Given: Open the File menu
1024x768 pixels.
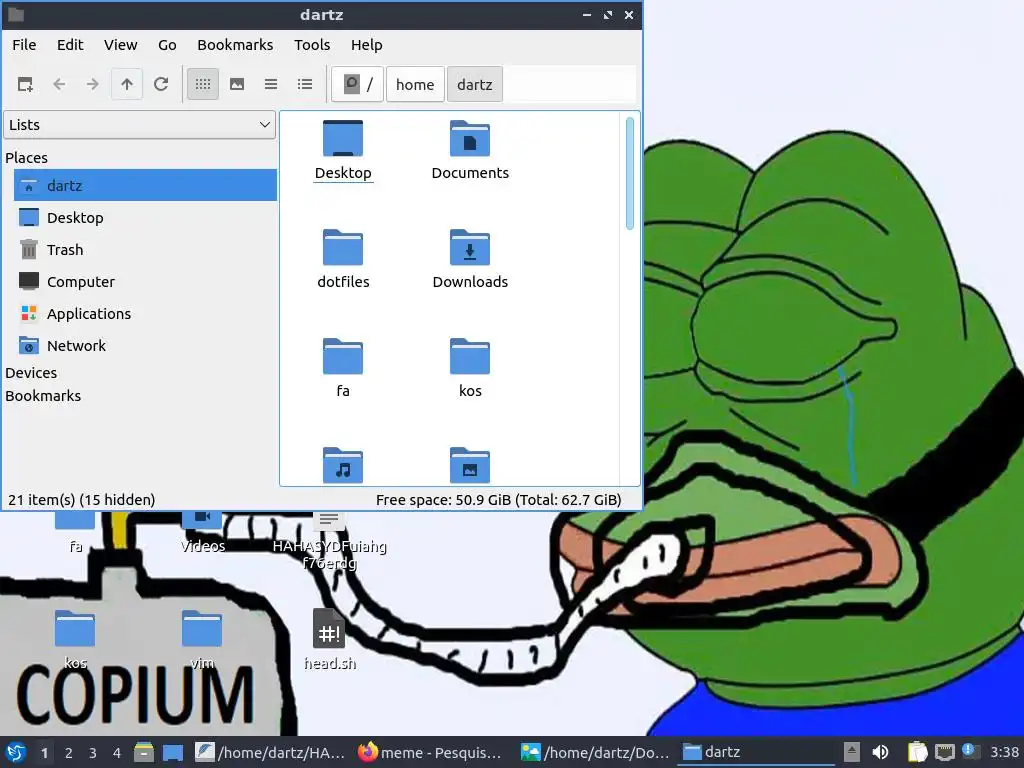Looking at the screenshot, I should click(24, 45).
